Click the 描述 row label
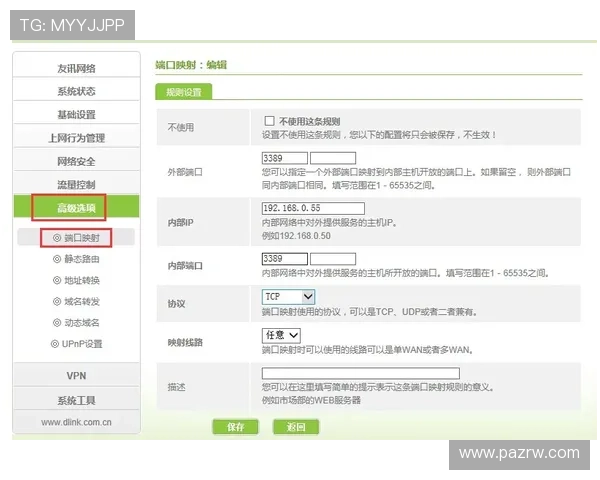600x480 pixels. click(176, 387)
